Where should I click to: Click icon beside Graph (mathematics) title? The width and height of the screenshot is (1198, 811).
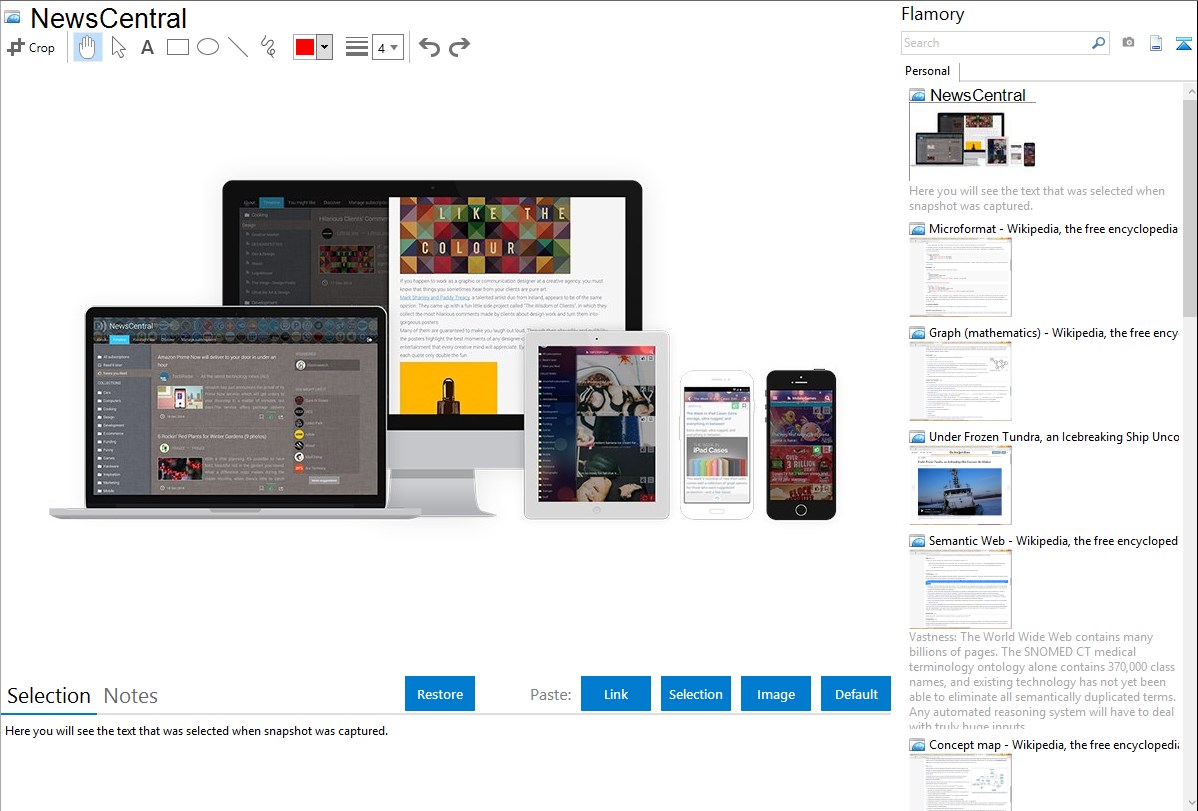[x=917, y=333]
